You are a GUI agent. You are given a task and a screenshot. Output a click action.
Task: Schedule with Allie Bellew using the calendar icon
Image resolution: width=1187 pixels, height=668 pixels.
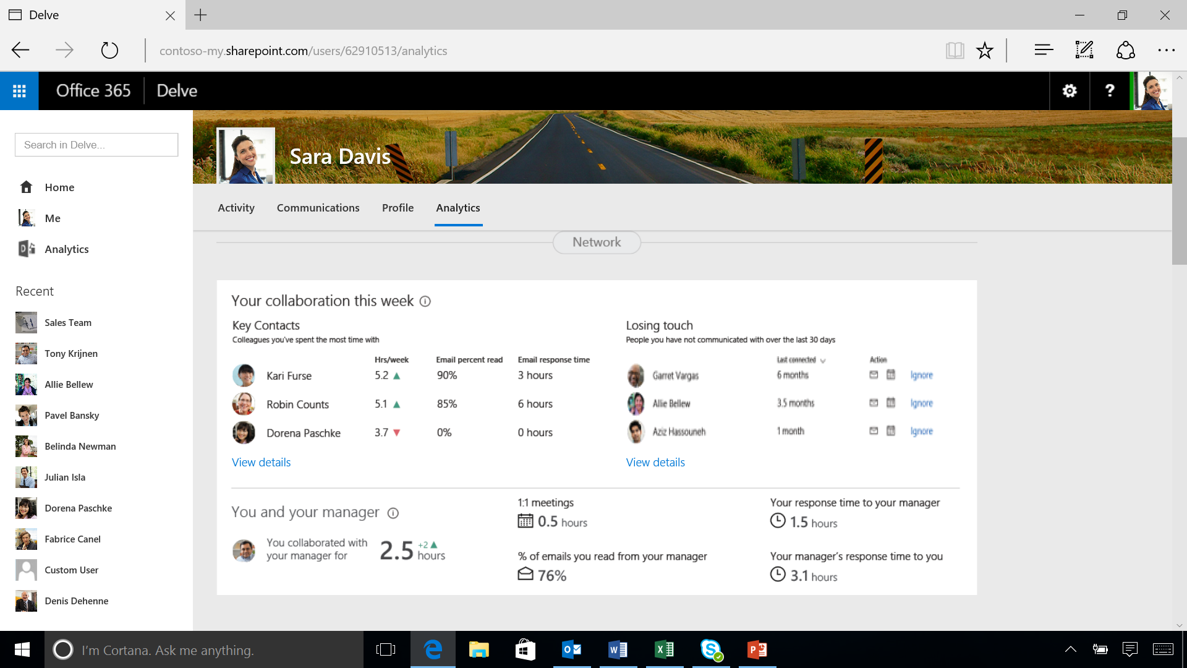[890, 403]
